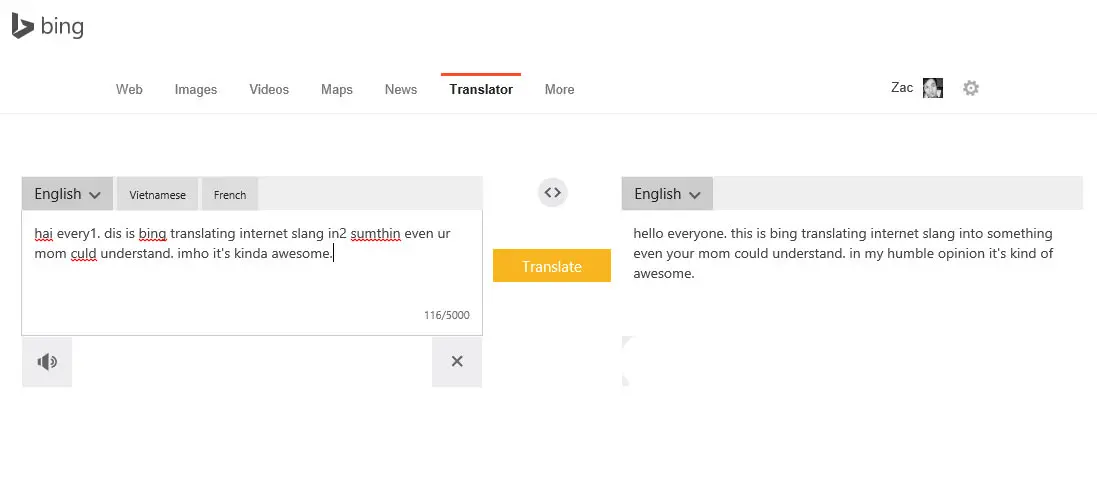Open the More menu
The height and width of the screenshot is (502, 1097).
pyautogui.click(x=560, y=89)
